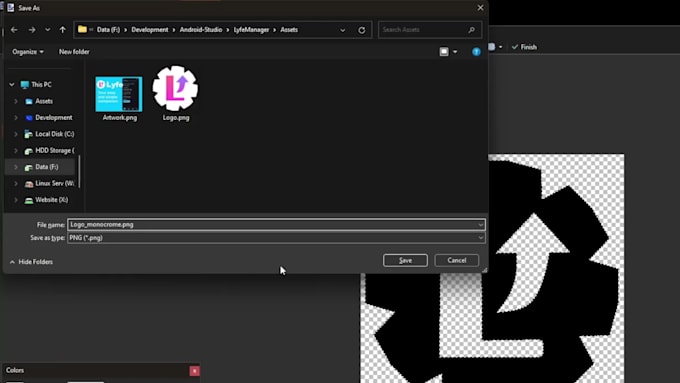Open recent locations dropdown arrow

tap(47, 30)
